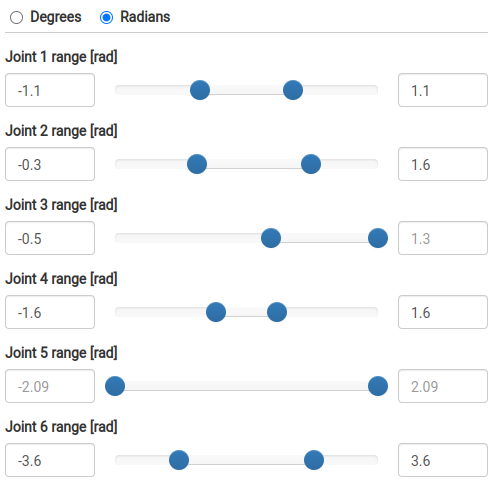This screenshot has height=484, width=494.
Task: Click Joint 6 minimum field showing -3.6
Action: pos(50,460)
